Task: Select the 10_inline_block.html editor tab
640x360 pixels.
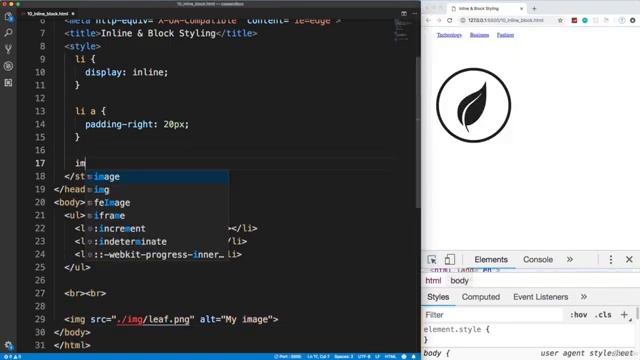Action: [48, 13]
